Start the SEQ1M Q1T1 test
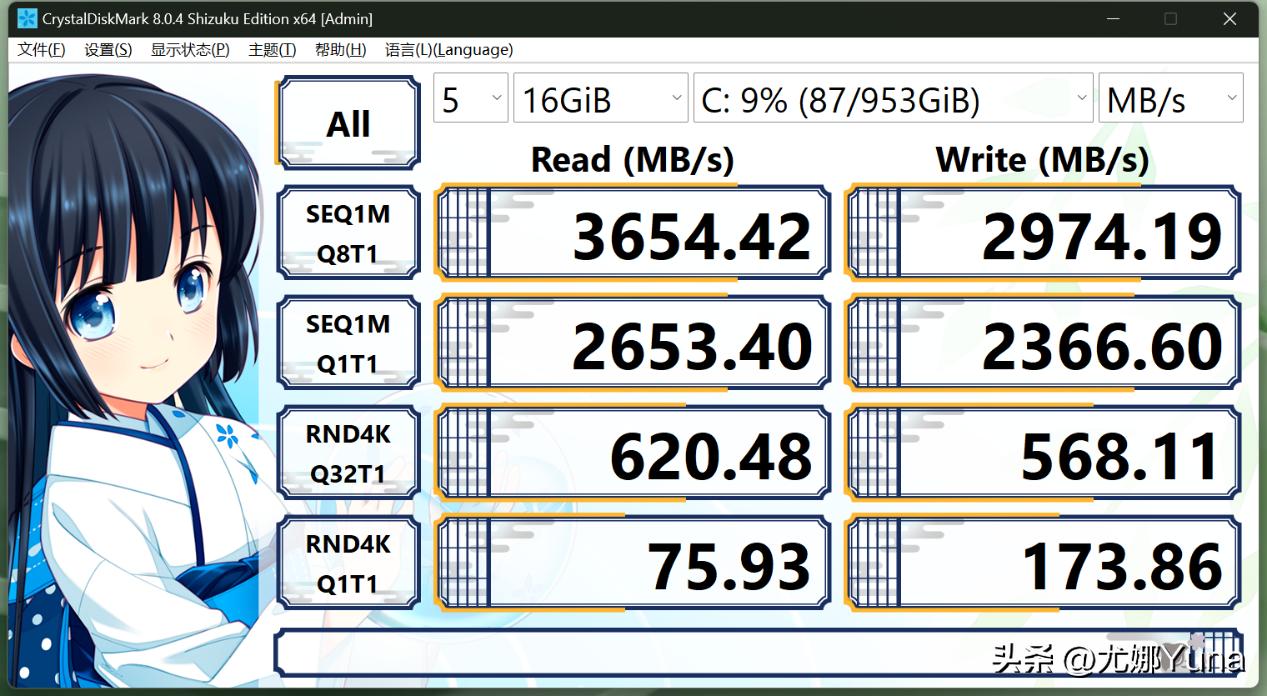This screenshot has width=1267, height=696. 347,342
